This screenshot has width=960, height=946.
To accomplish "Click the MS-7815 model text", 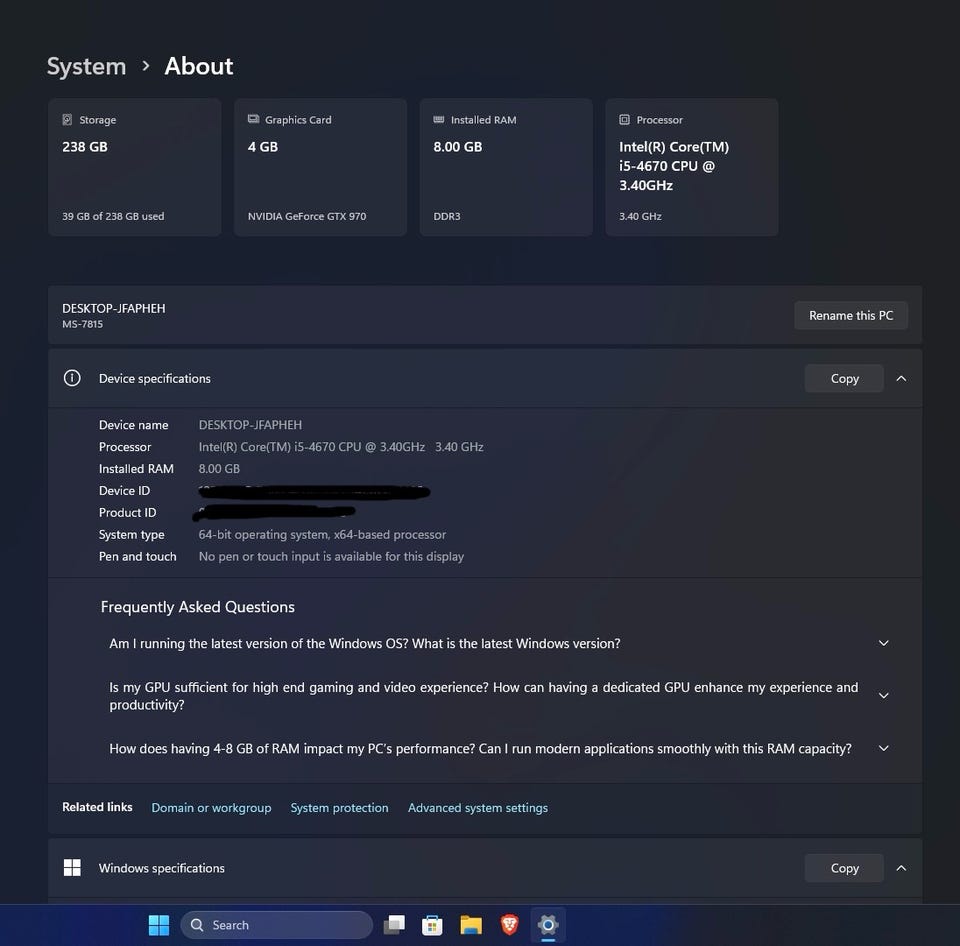I will (x=82, y=324).
